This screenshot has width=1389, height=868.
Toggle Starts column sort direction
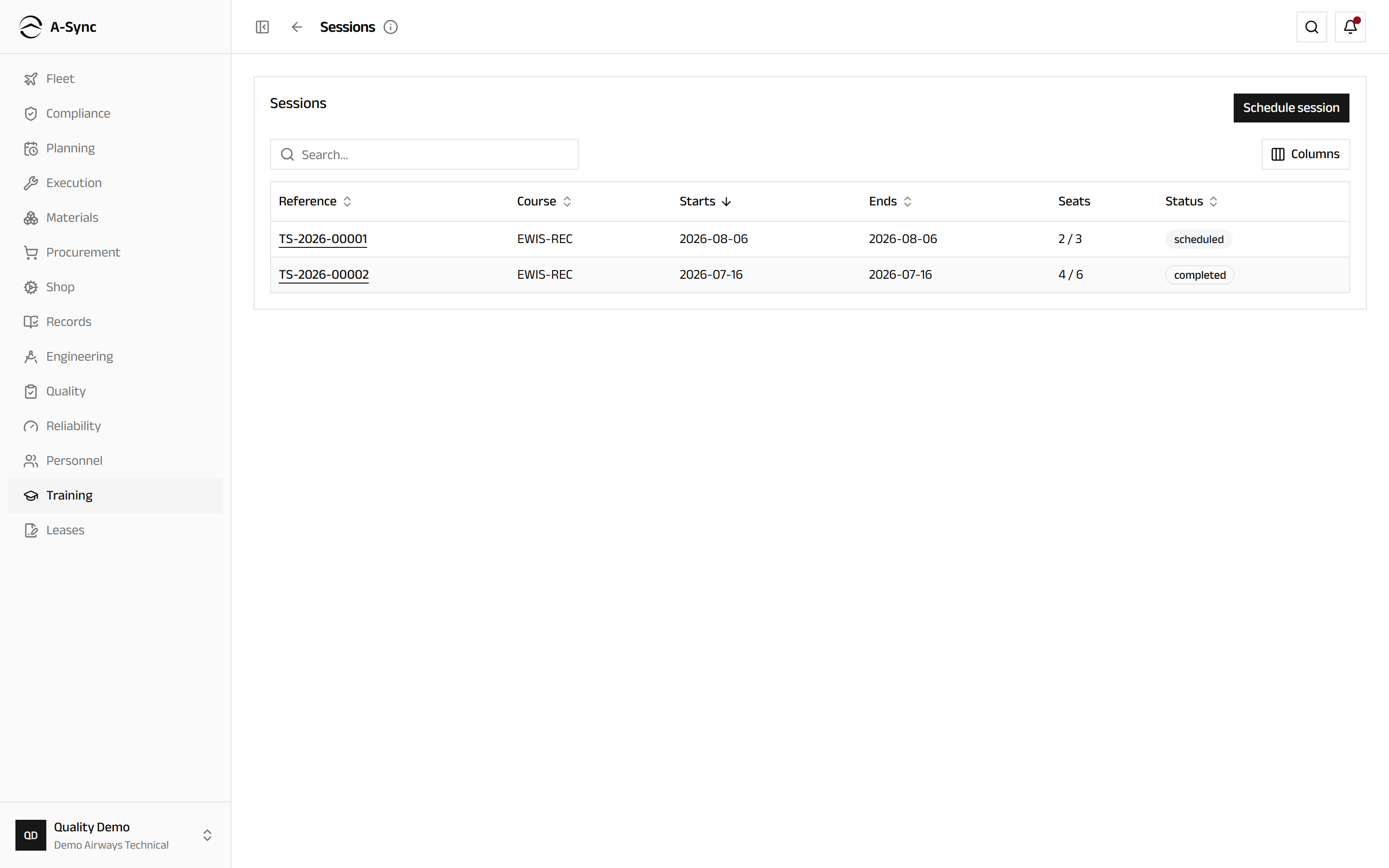[705, 202]
